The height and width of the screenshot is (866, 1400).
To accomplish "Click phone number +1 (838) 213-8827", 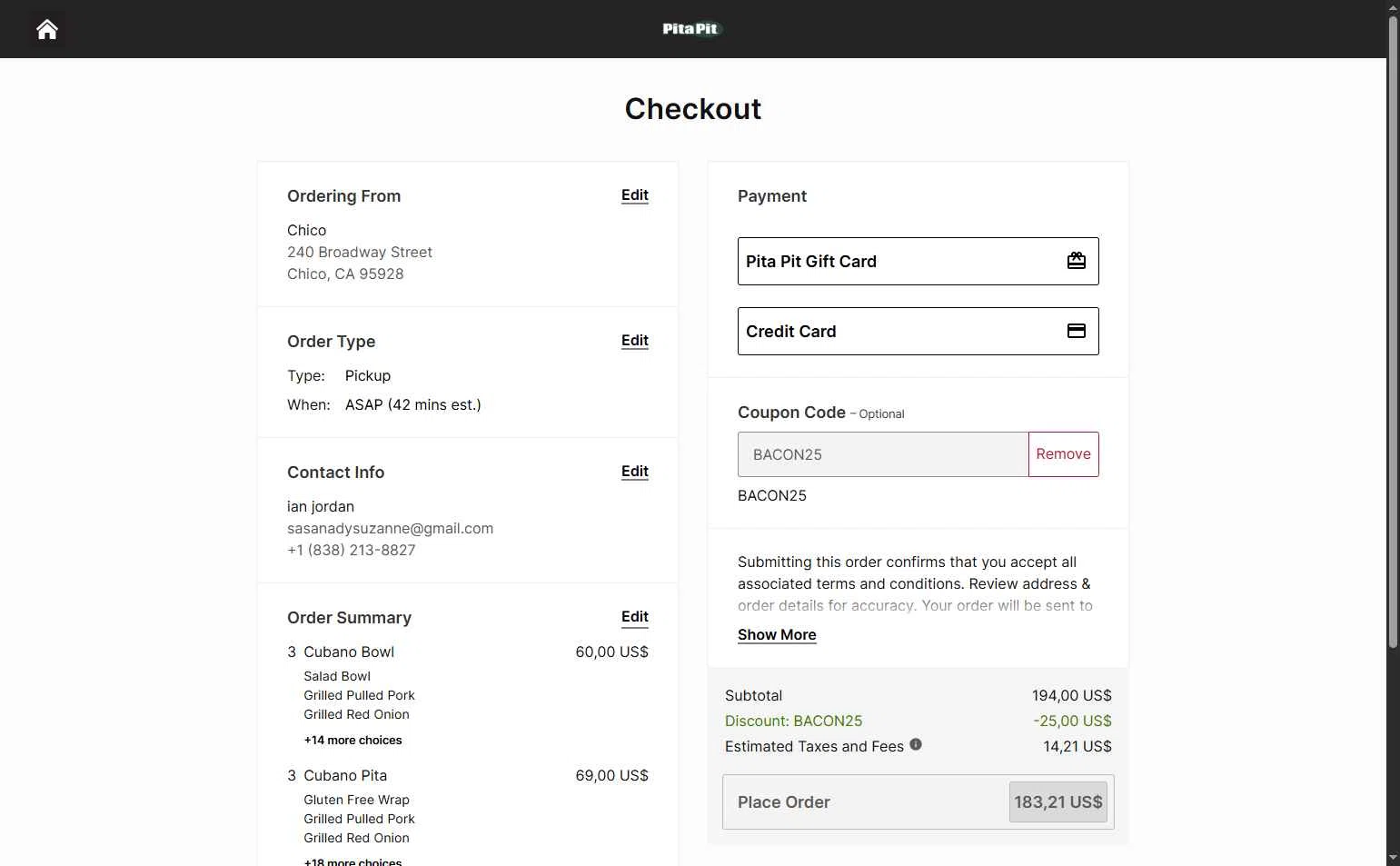I will [351, 550].
